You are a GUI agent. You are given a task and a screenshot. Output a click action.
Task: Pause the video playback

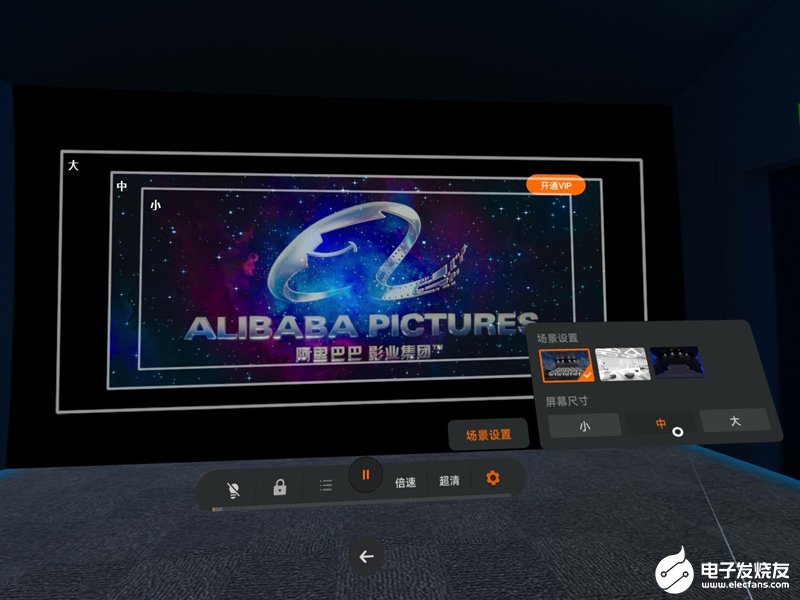click(x=366, y=475)
